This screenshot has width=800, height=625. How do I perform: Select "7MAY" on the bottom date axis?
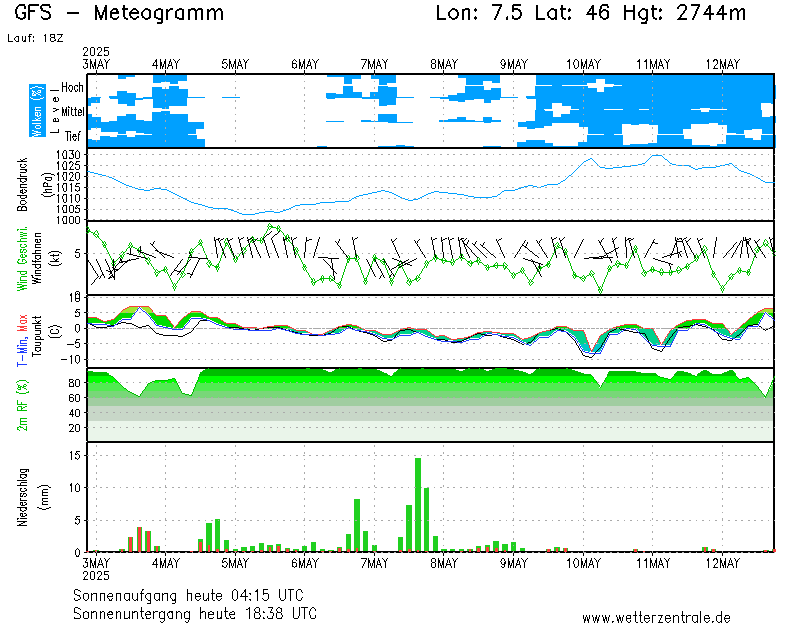(374, 563)
